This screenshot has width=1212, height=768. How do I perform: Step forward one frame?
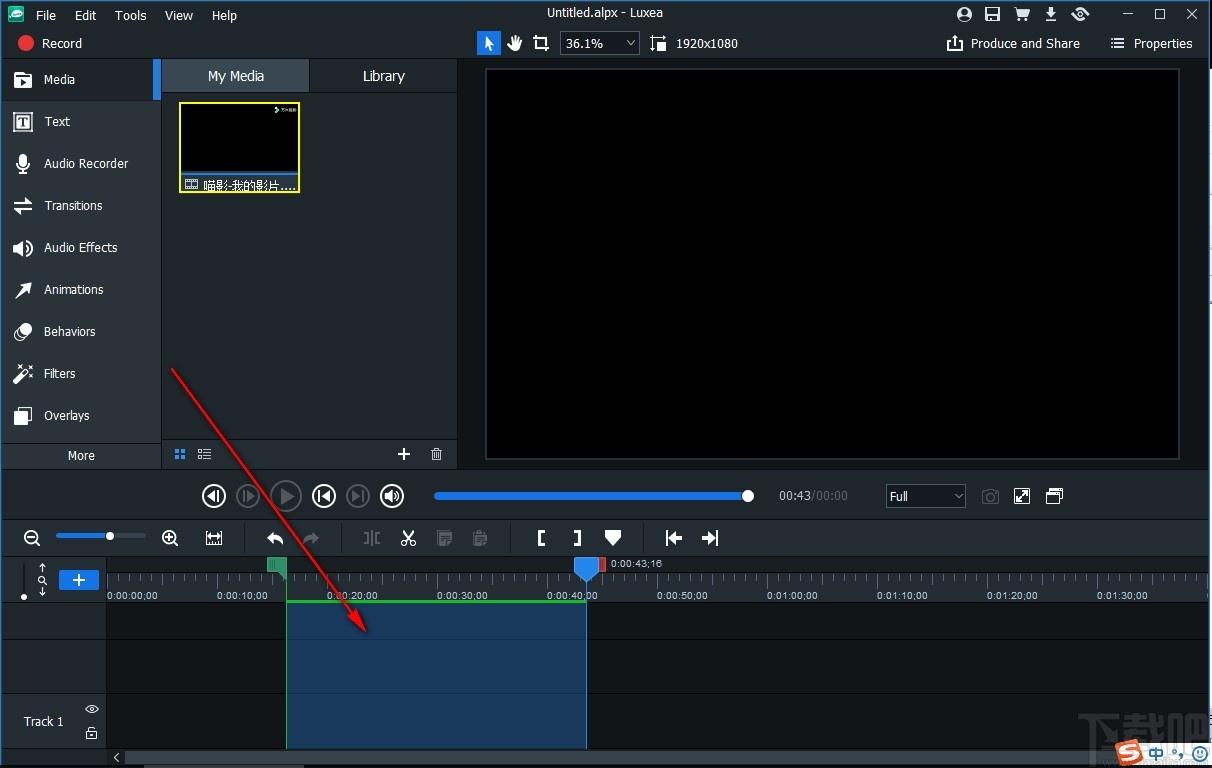tap(247, 496)
